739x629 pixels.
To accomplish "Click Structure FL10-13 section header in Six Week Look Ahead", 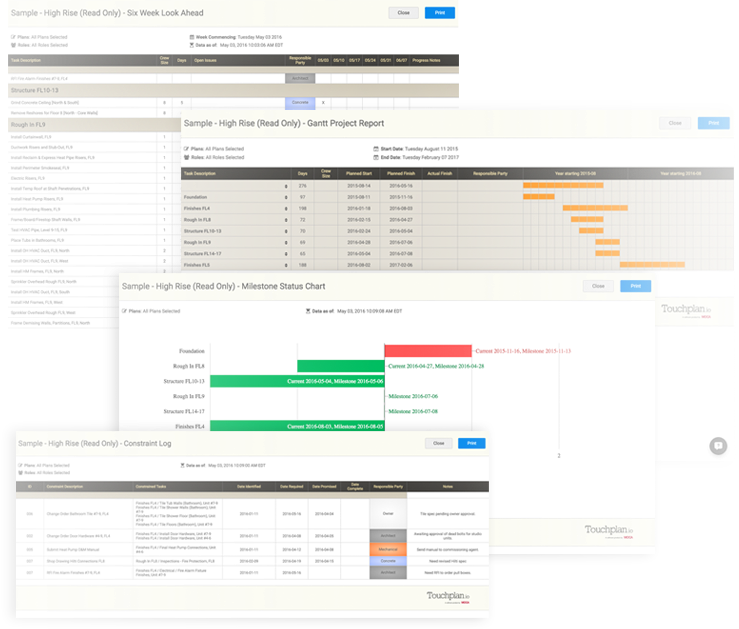I will coord(233,90).
